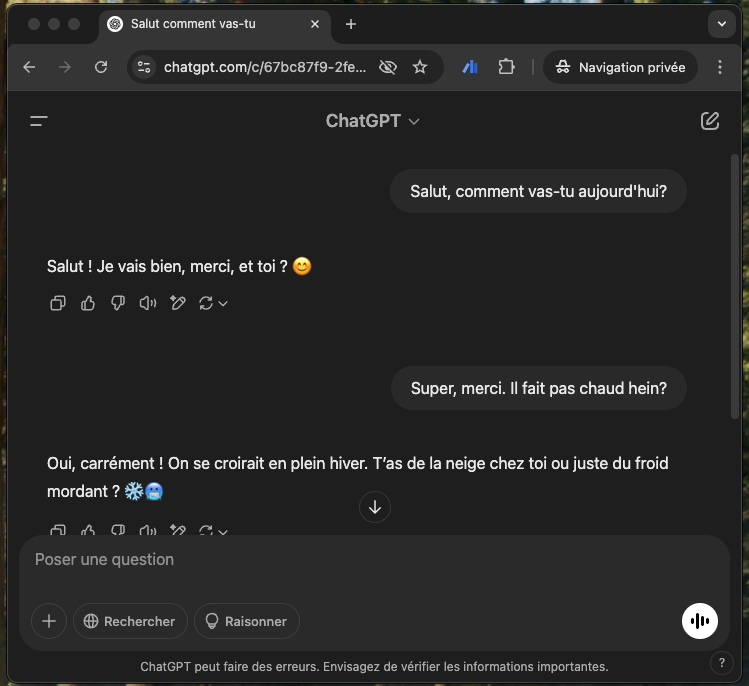Toggle the Raisonner reasoning button
The image size is (749, 686).
point(247,621)
